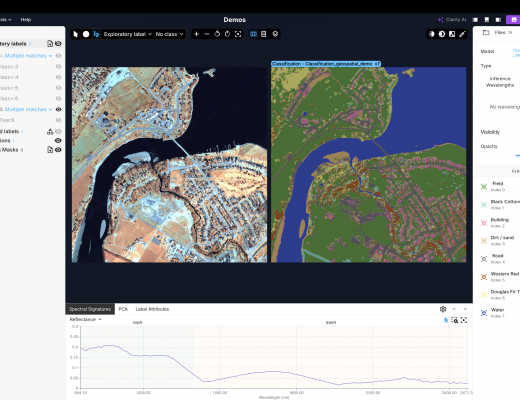Click the spectral signature line chart
Screen dimensions: 520x400
pos(274,357)
